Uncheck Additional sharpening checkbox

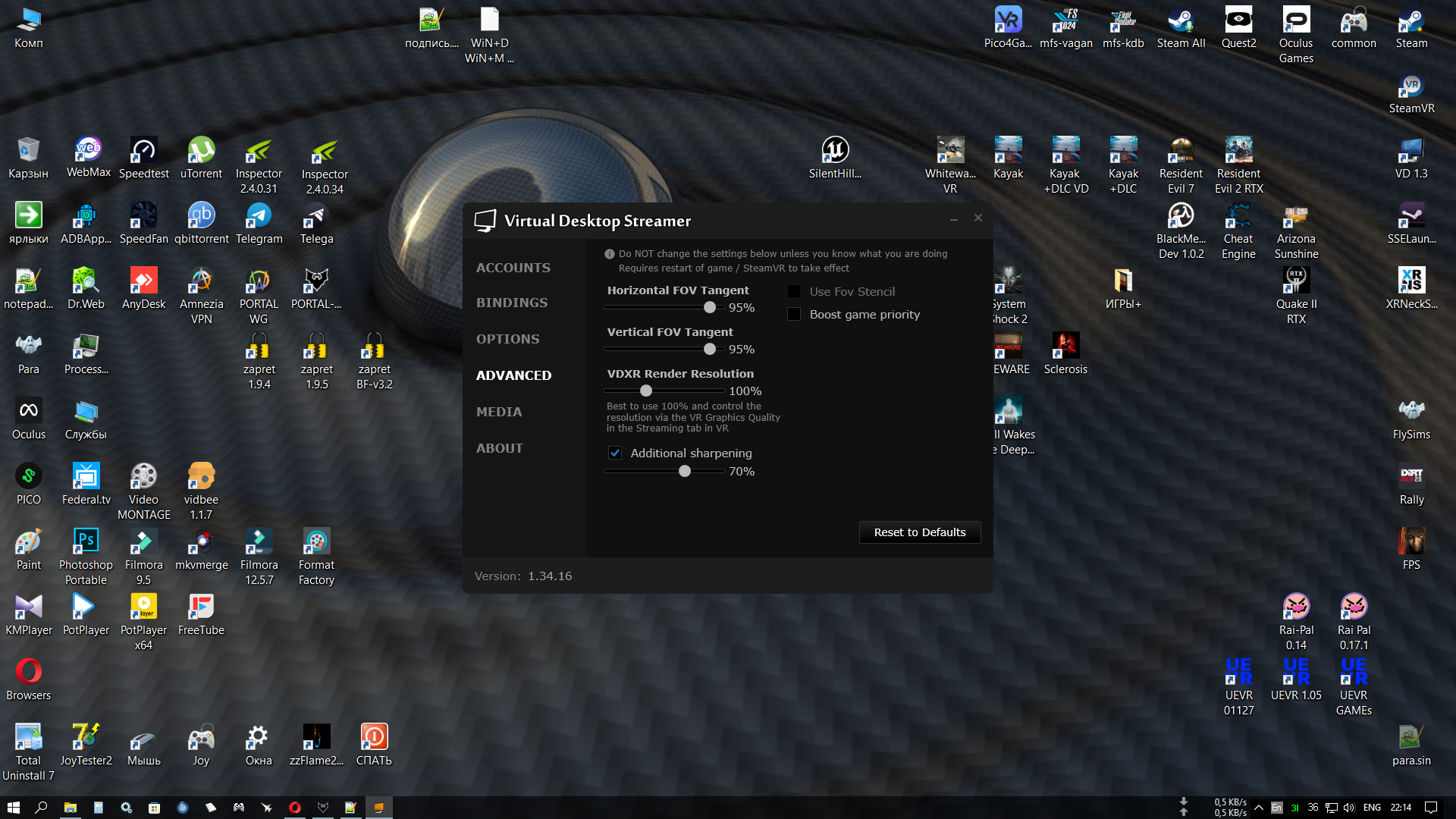tap(615, 453)
